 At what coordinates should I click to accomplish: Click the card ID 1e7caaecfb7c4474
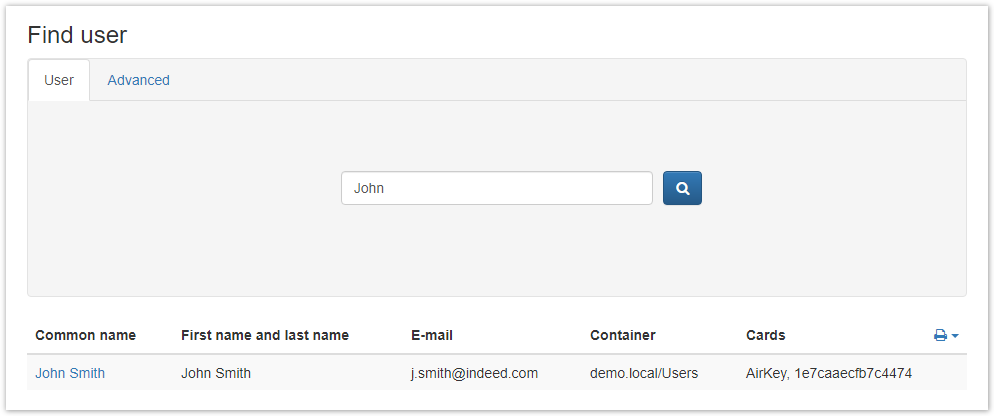pos(854,373)
